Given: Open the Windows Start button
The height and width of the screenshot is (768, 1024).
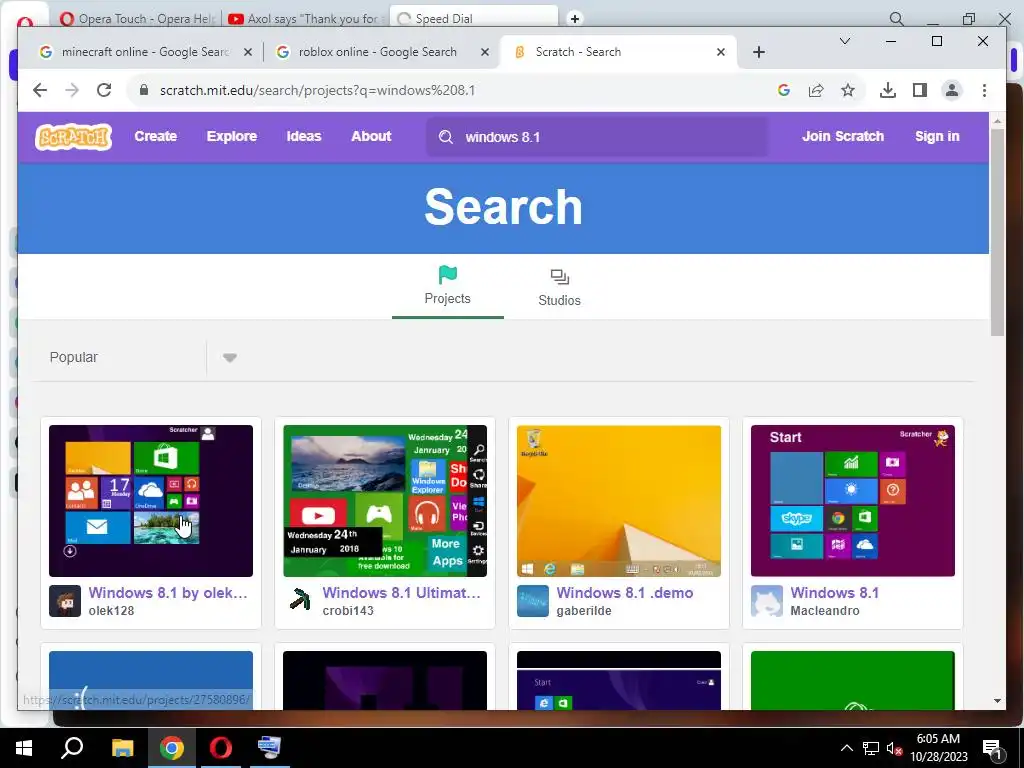Looking at the screenshot, I should tap(24, 748).
